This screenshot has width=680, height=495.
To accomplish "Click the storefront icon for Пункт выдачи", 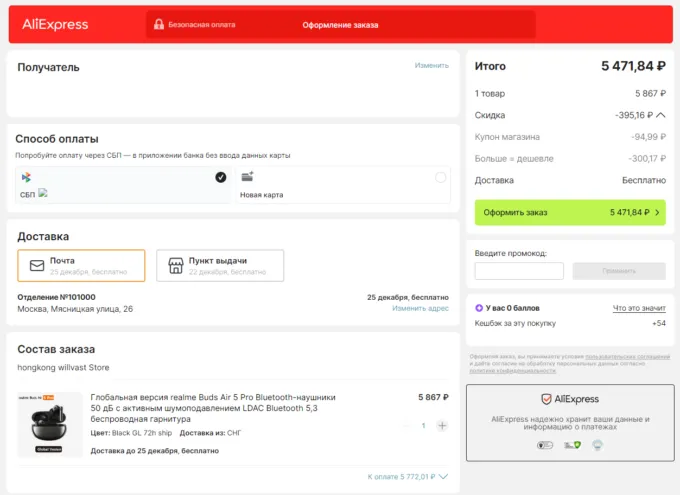I will point(174,266).
